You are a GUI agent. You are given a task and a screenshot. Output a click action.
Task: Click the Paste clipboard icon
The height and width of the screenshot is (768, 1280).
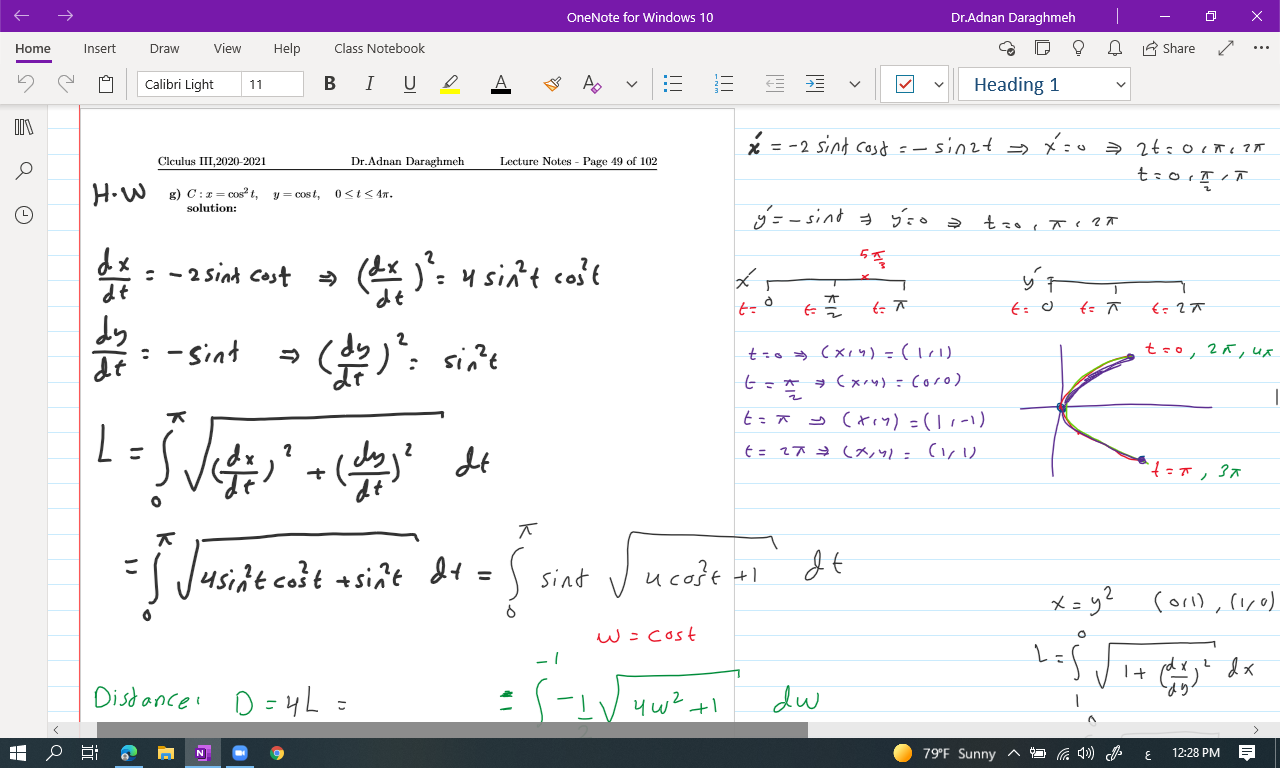(106, 84)
